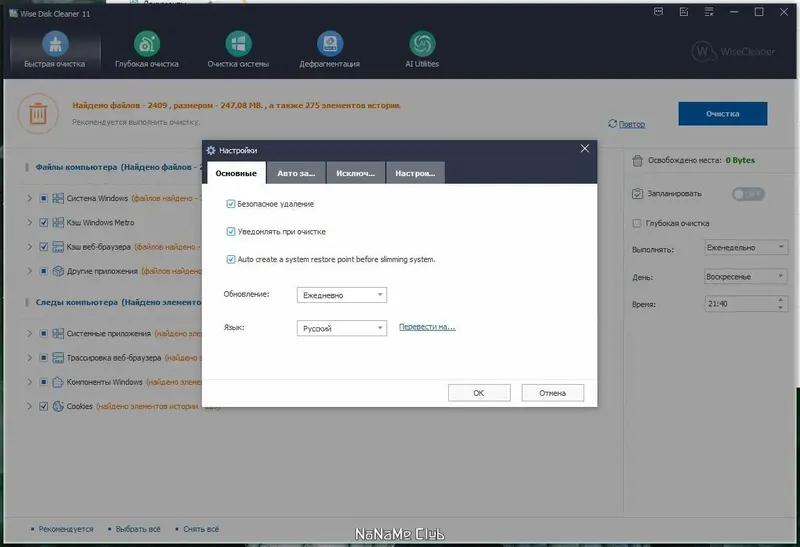Open the Обновление dropdown

[342, 295]
